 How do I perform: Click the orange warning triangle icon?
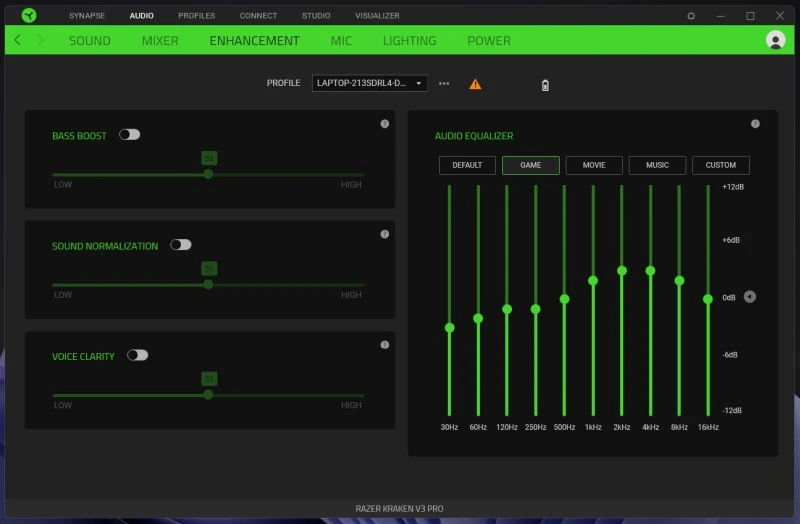point(475,84)
